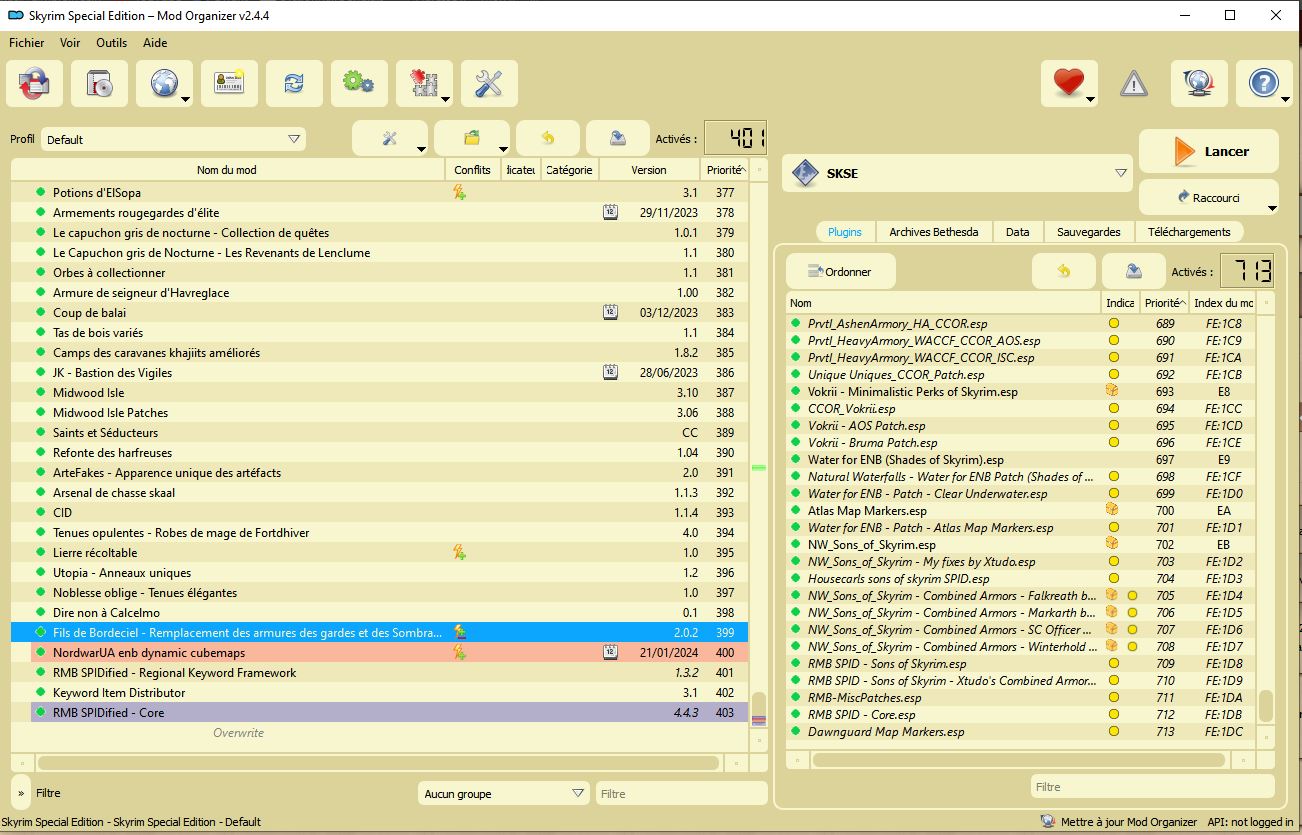Expand the heart endorse dropdown arrow

(x=1091, y=99)
